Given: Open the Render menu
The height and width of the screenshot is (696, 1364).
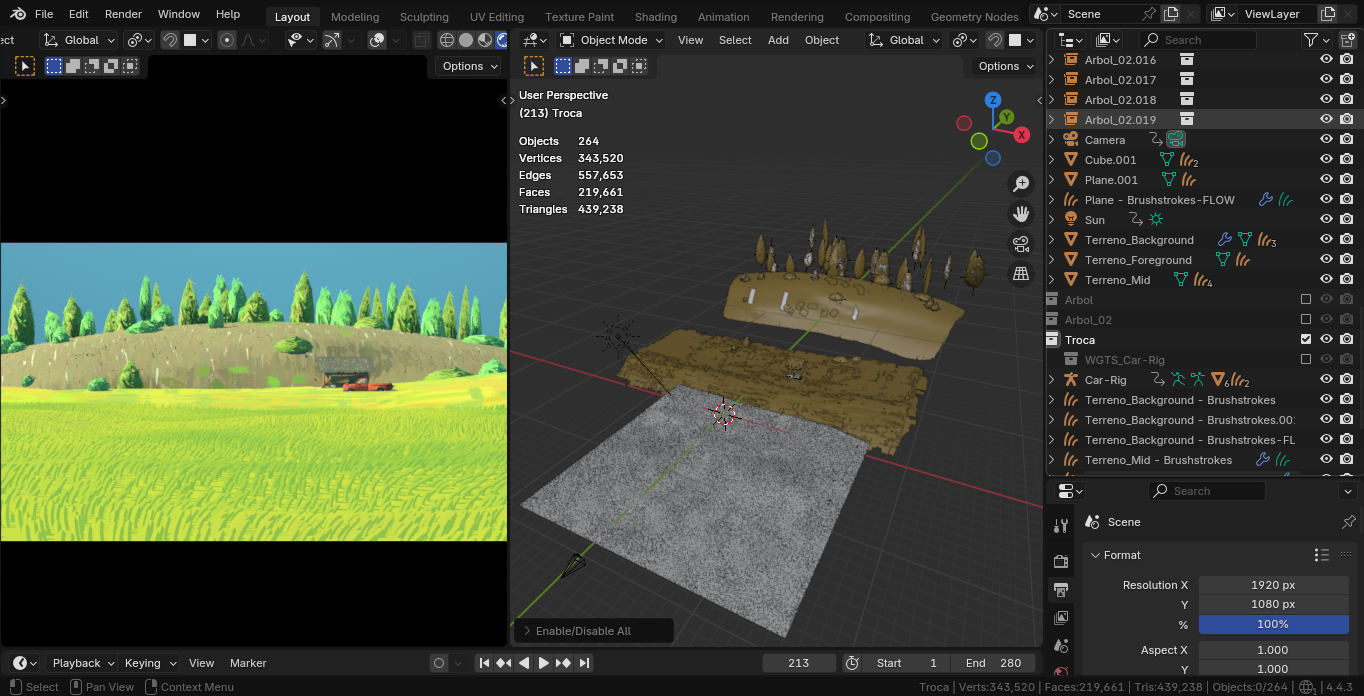Looking at the screenshot, I should [123, 14].
